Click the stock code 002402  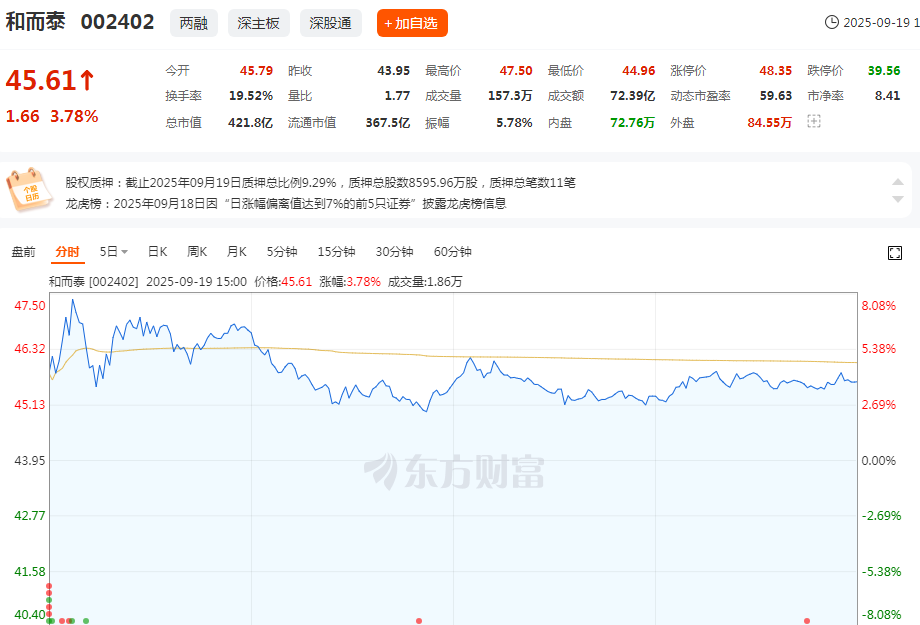117,22
